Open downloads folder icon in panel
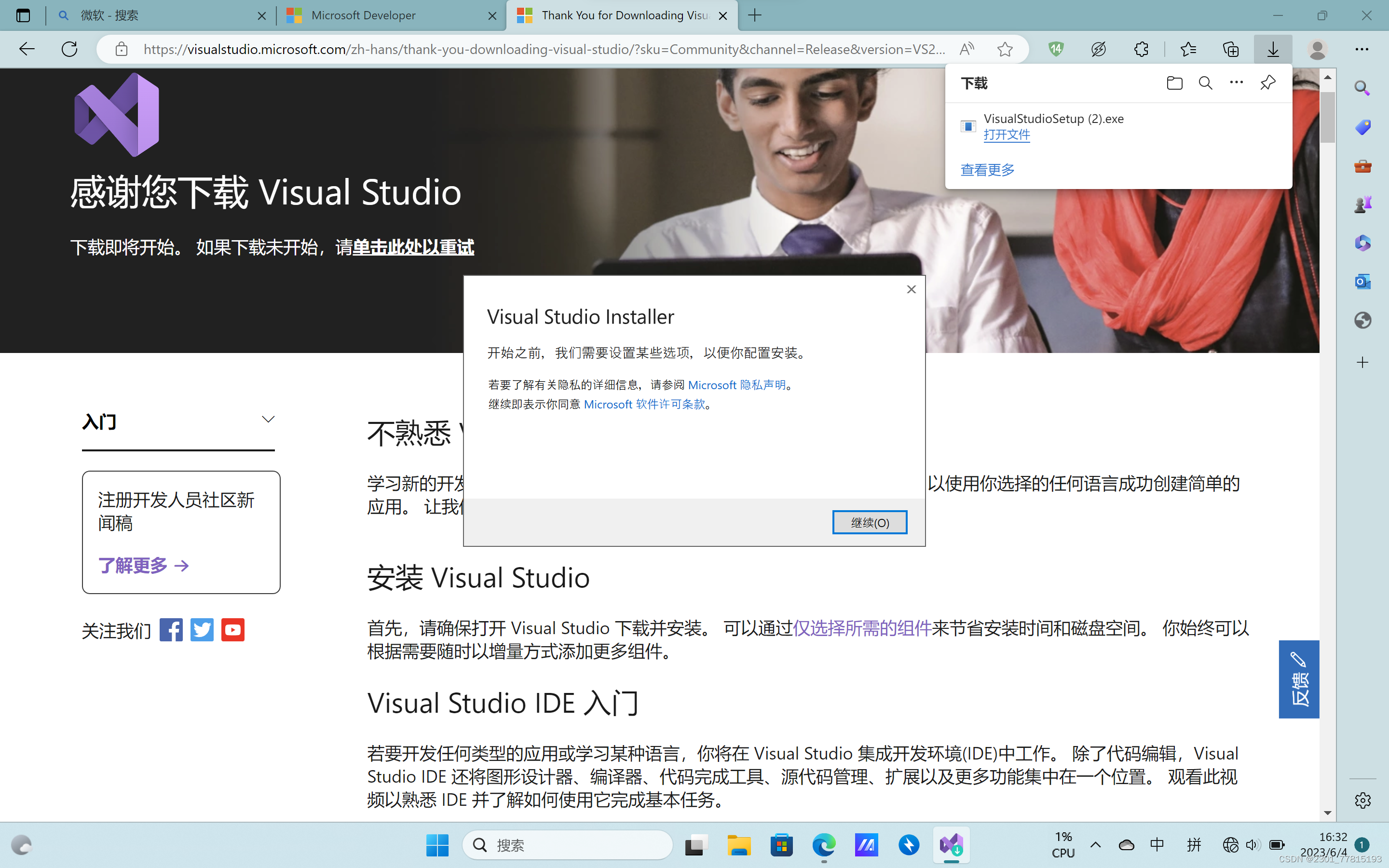This screenshot has width=1389, height=868. pyautogui.click(x=1174, y=83)
